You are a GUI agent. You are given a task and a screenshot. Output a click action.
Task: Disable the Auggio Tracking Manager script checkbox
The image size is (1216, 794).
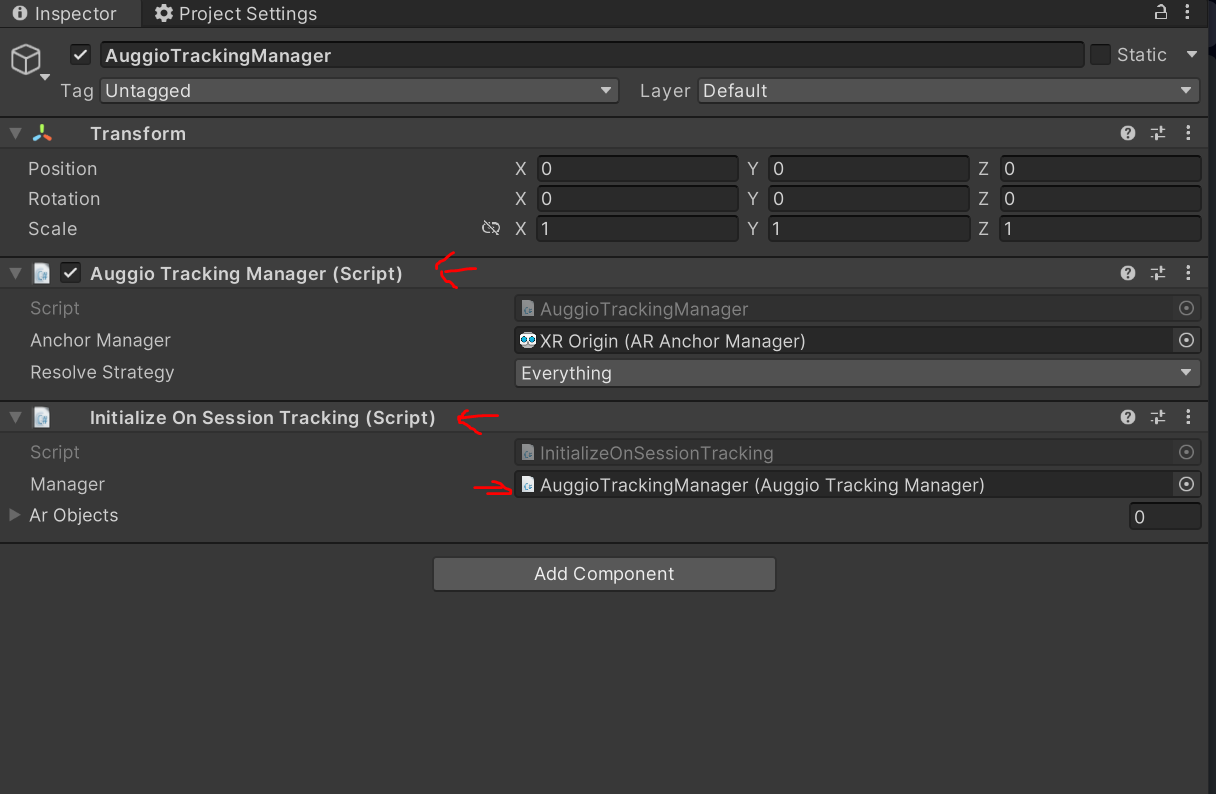70,273
